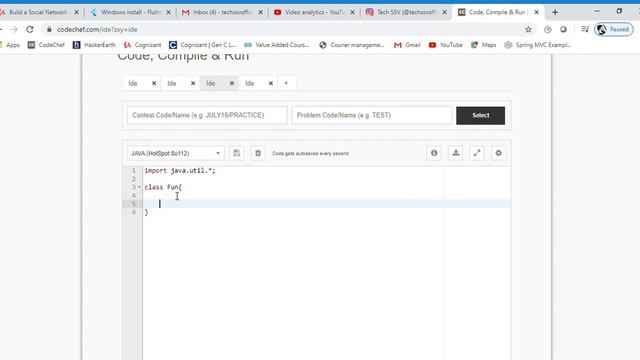Open the Paused profile button
The width and height of the screenshot is (640, 360).
pyautogui.click(x=614, y=29)
